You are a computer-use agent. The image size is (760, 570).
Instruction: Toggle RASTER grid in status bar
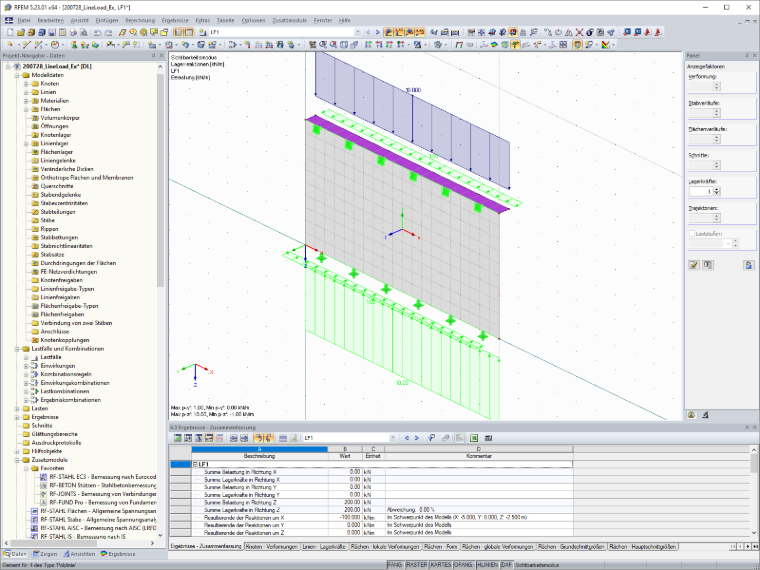coord(416,565)
